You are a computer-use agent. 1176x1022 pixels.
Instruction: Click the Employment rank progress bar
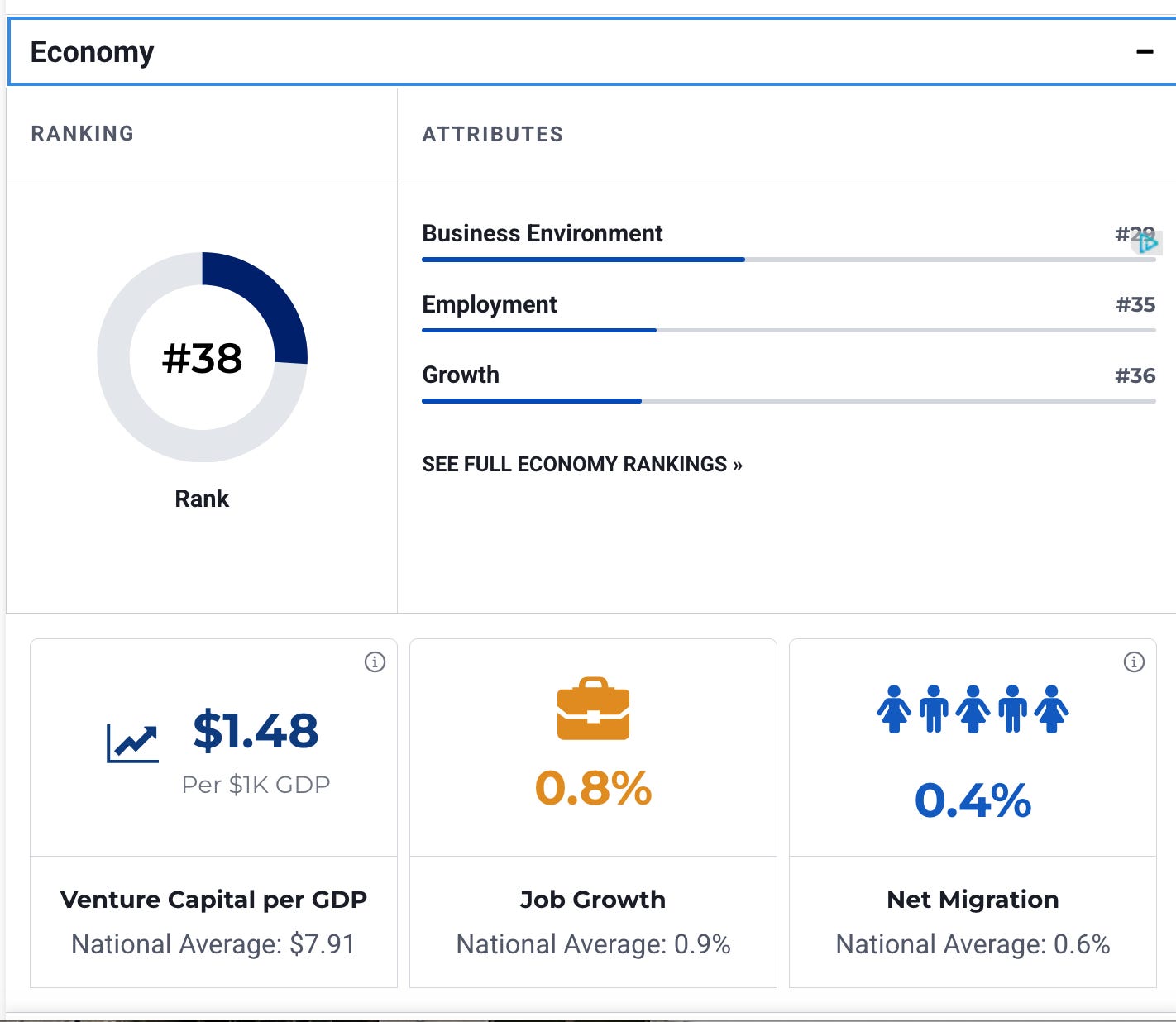[788, 331]
